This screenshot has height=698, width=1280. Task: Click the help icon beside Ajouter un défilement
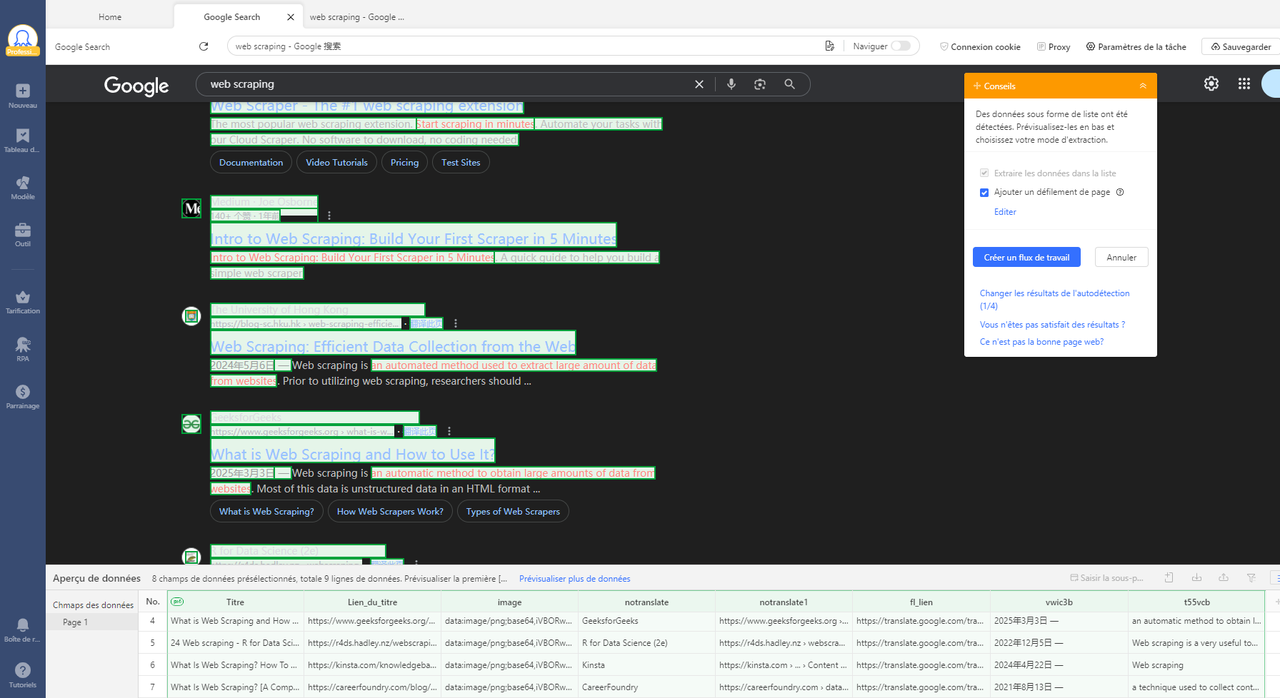pyautogui.click(x=1120, y=192)
